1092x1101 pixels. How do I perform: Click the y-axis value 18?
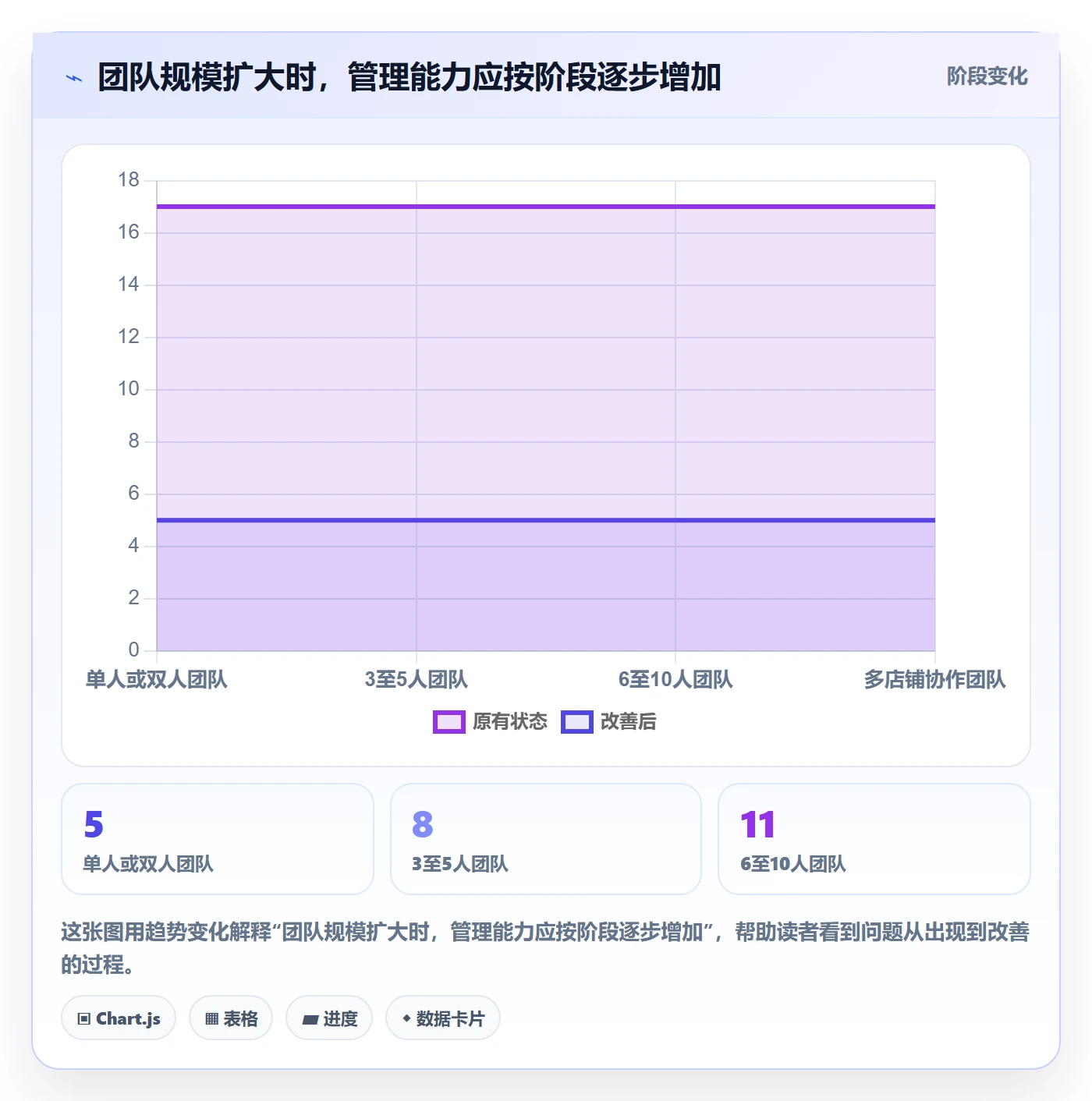point(129,180)
